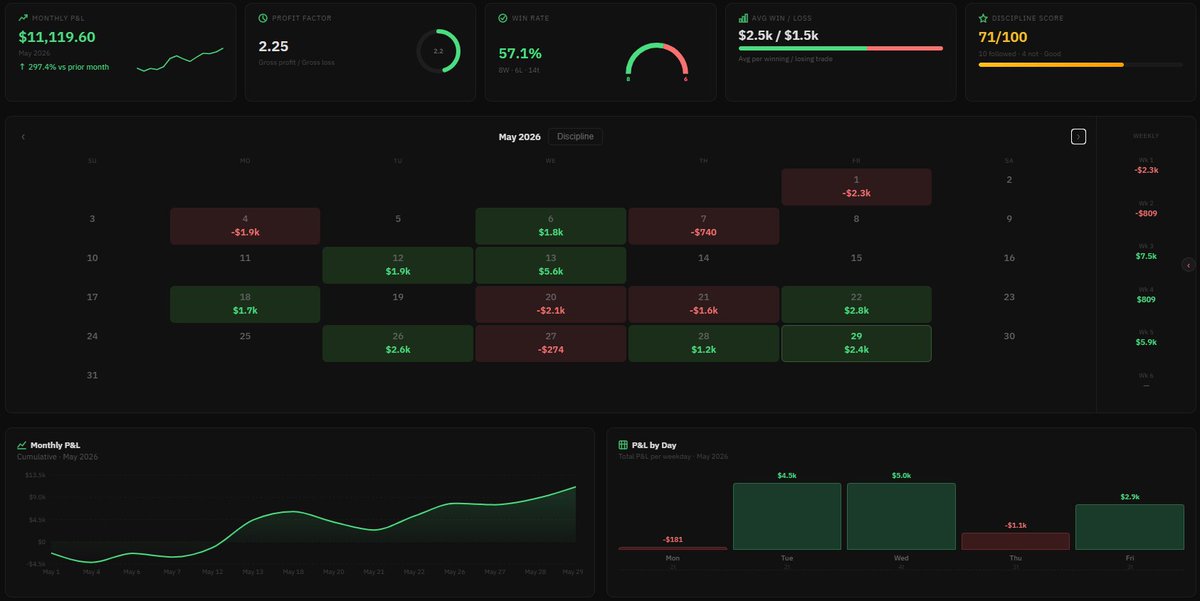Click the Monthly P&L trend arrow icon
The image size is (1200, 601).
(23, 18)
